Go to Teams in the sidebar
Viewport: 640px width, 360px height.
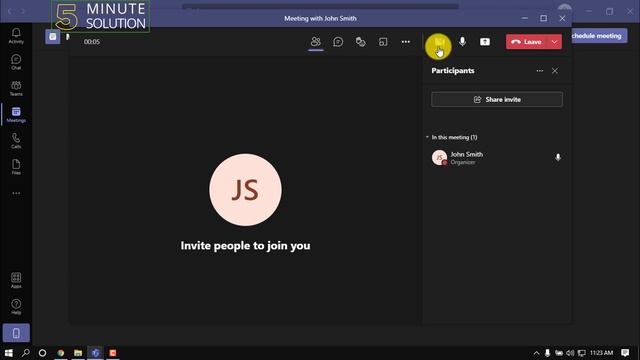point(16,88)
